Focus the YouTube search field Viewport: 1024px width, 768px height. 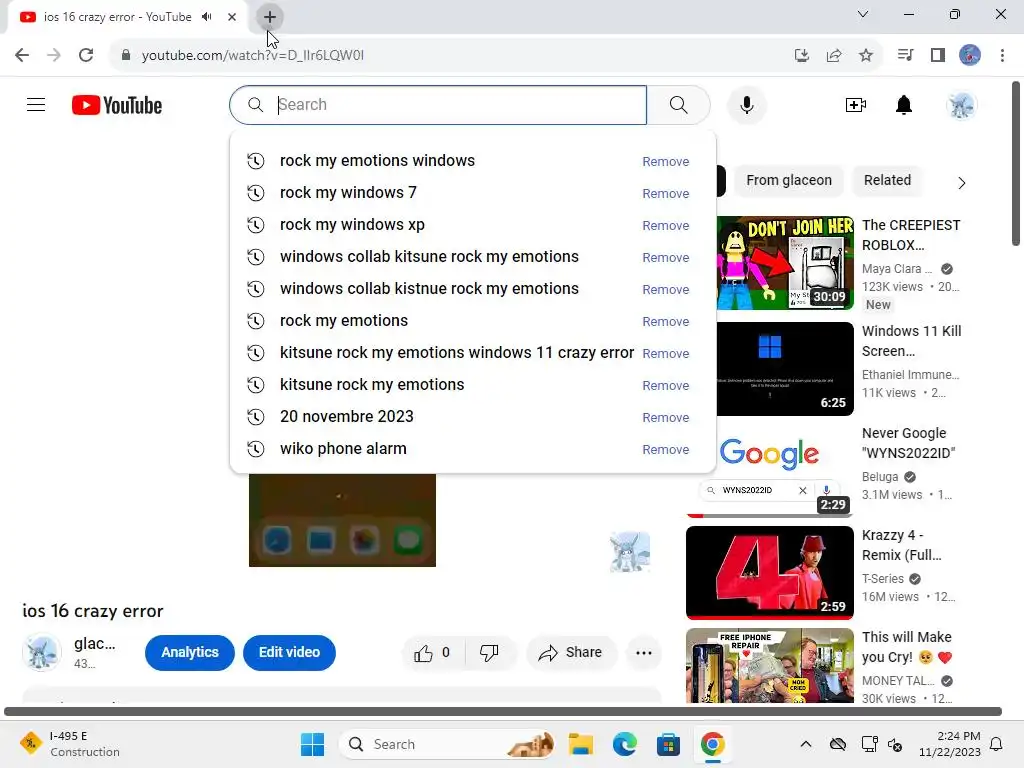pos(438,105)
